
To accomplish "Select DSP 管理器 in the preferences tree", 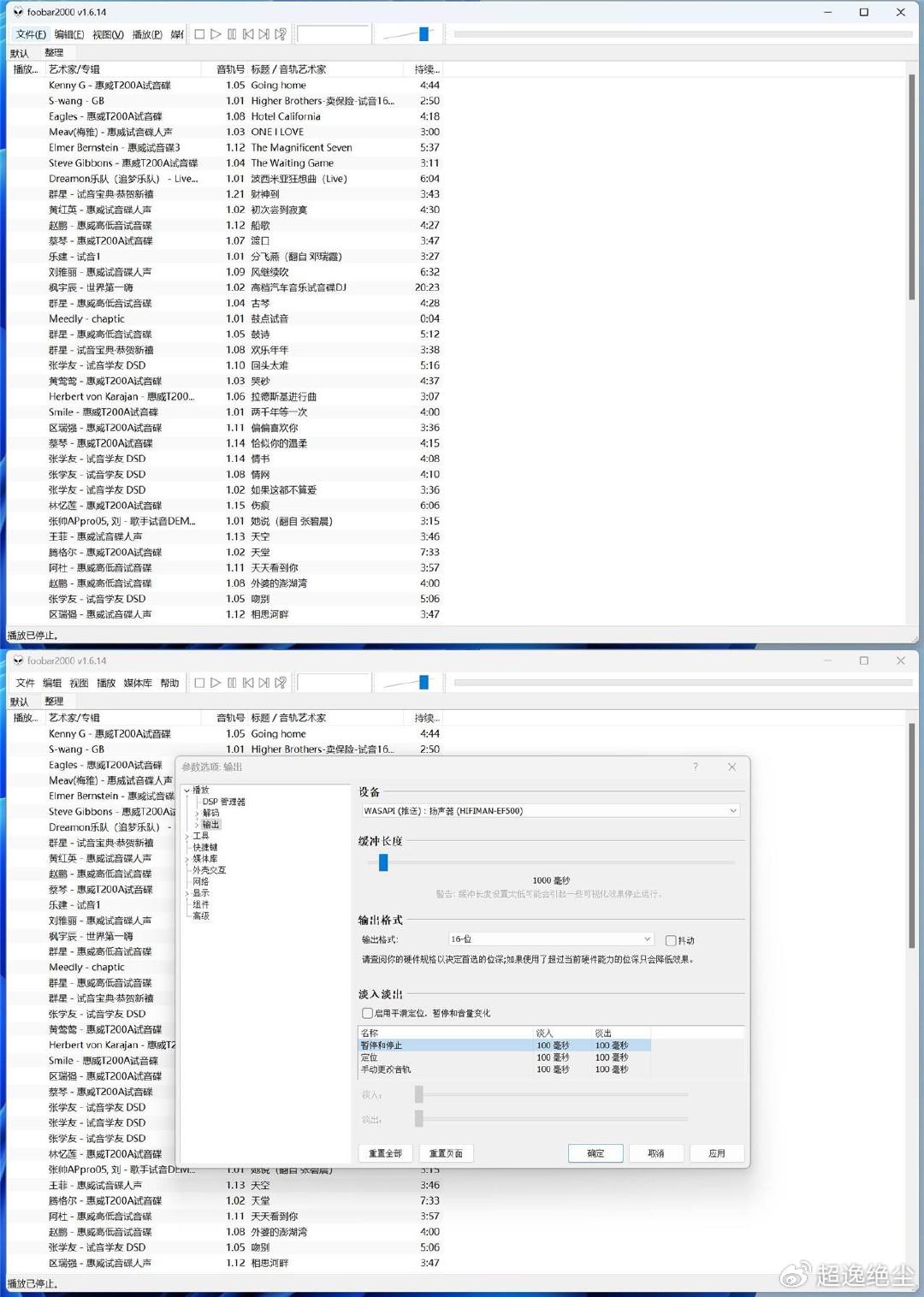I will coord(223,802).
